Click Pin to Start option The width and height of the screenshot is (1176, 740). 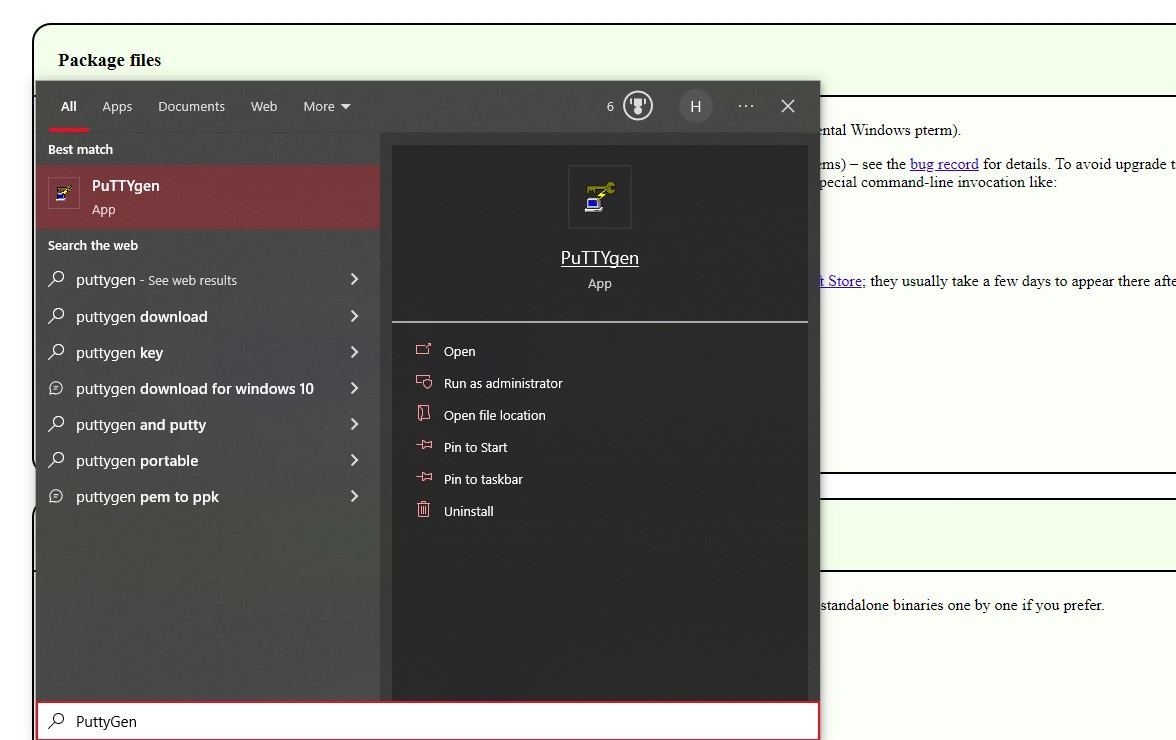[475, 447]
